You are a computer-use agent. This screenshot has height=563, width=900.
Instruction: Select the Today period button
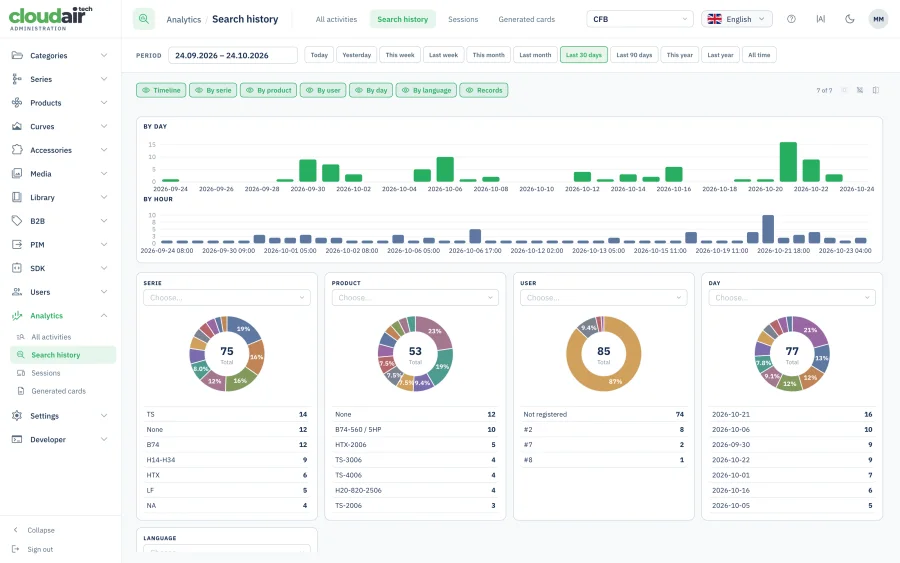click(319, 55)
